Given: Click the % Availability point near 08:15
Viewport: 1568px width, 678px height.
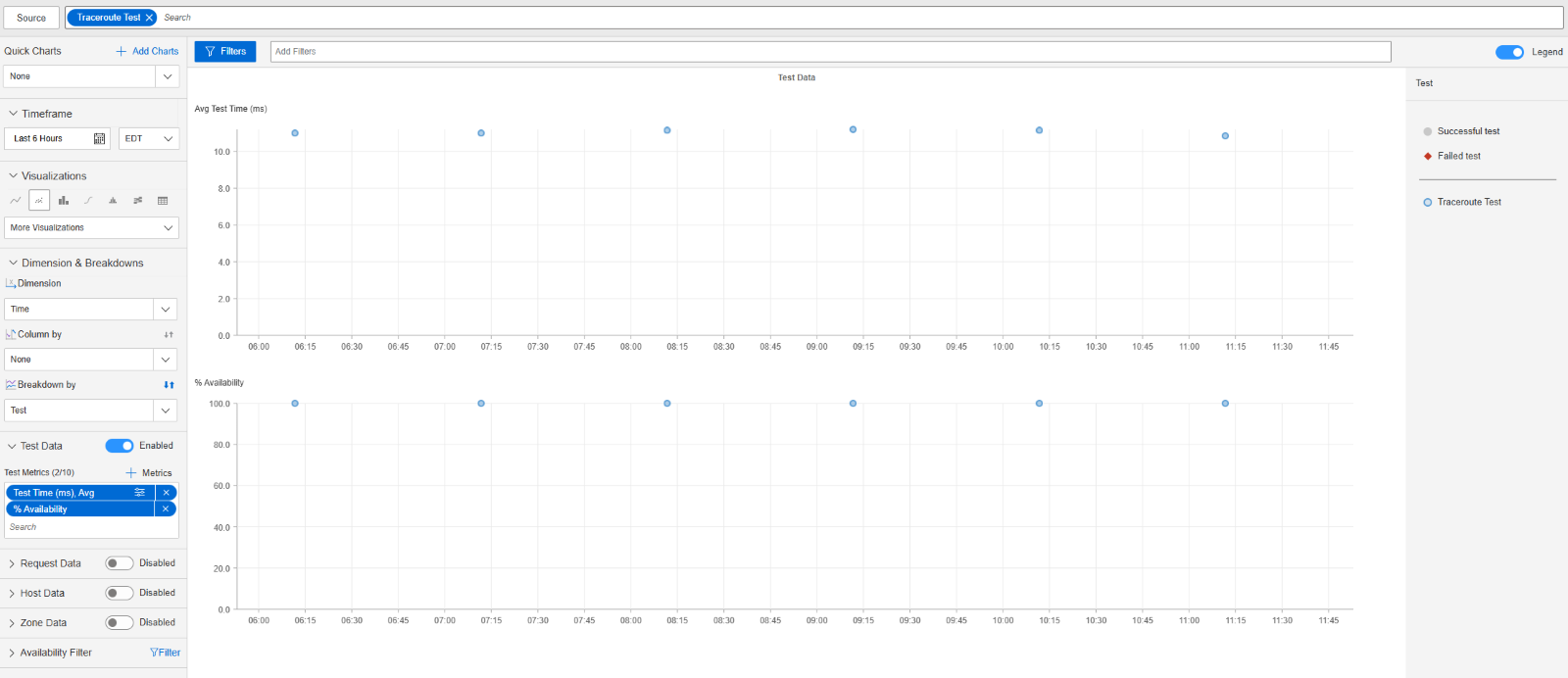Looking at the screenshot, I should click(x=667, y=404).
